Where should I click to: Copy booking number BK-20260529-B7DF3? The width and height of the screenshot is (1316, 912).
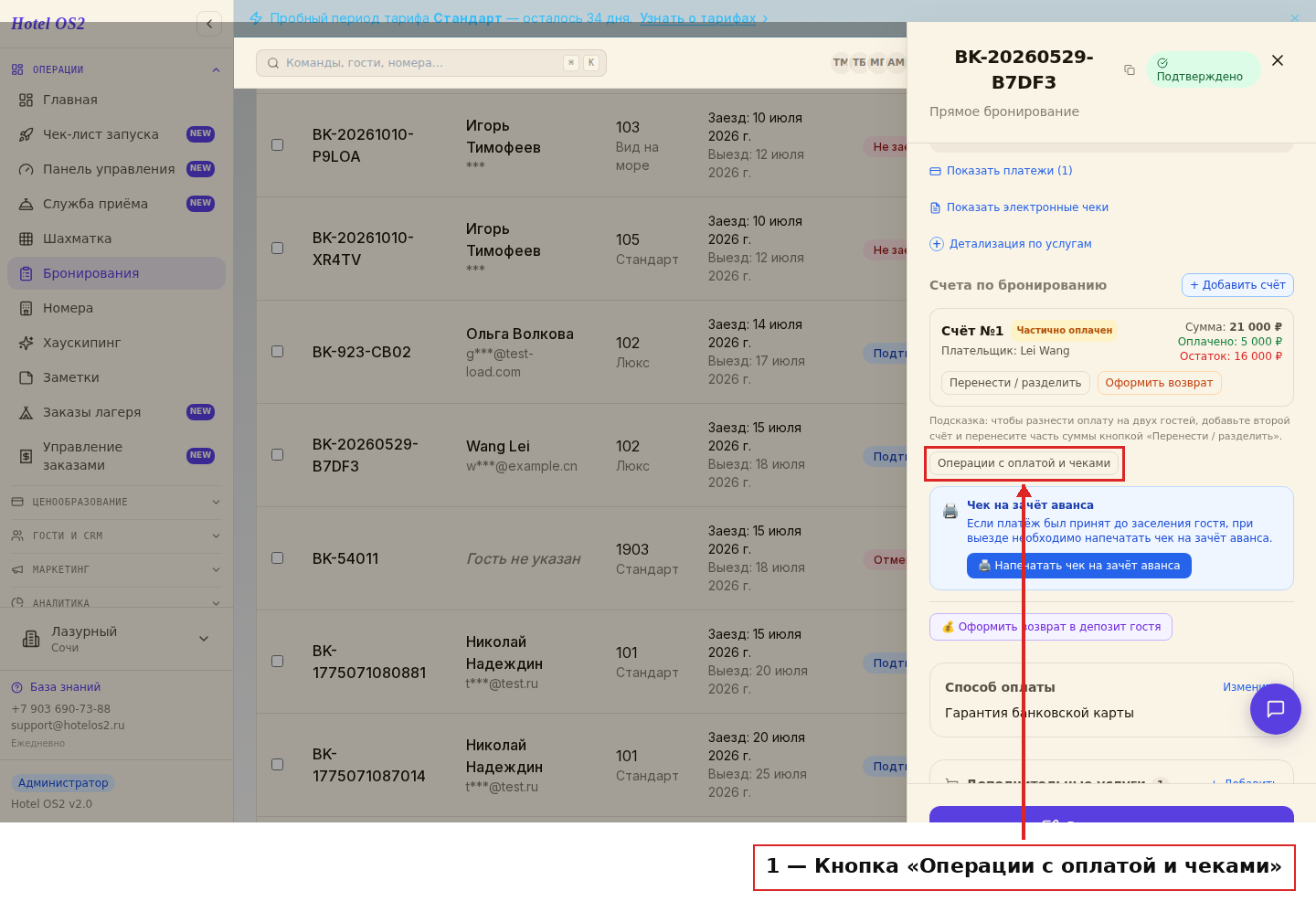[1130, 70]
